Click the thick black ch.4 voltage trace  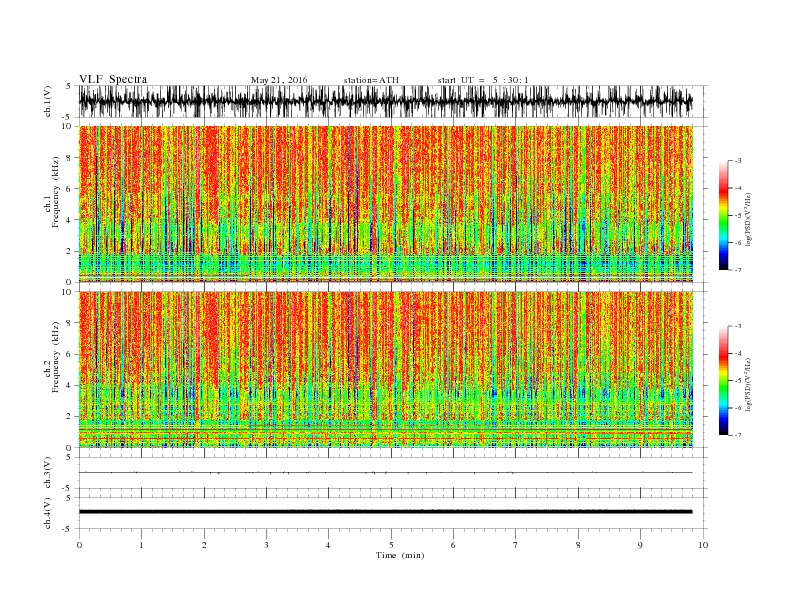tap(386, 512)
